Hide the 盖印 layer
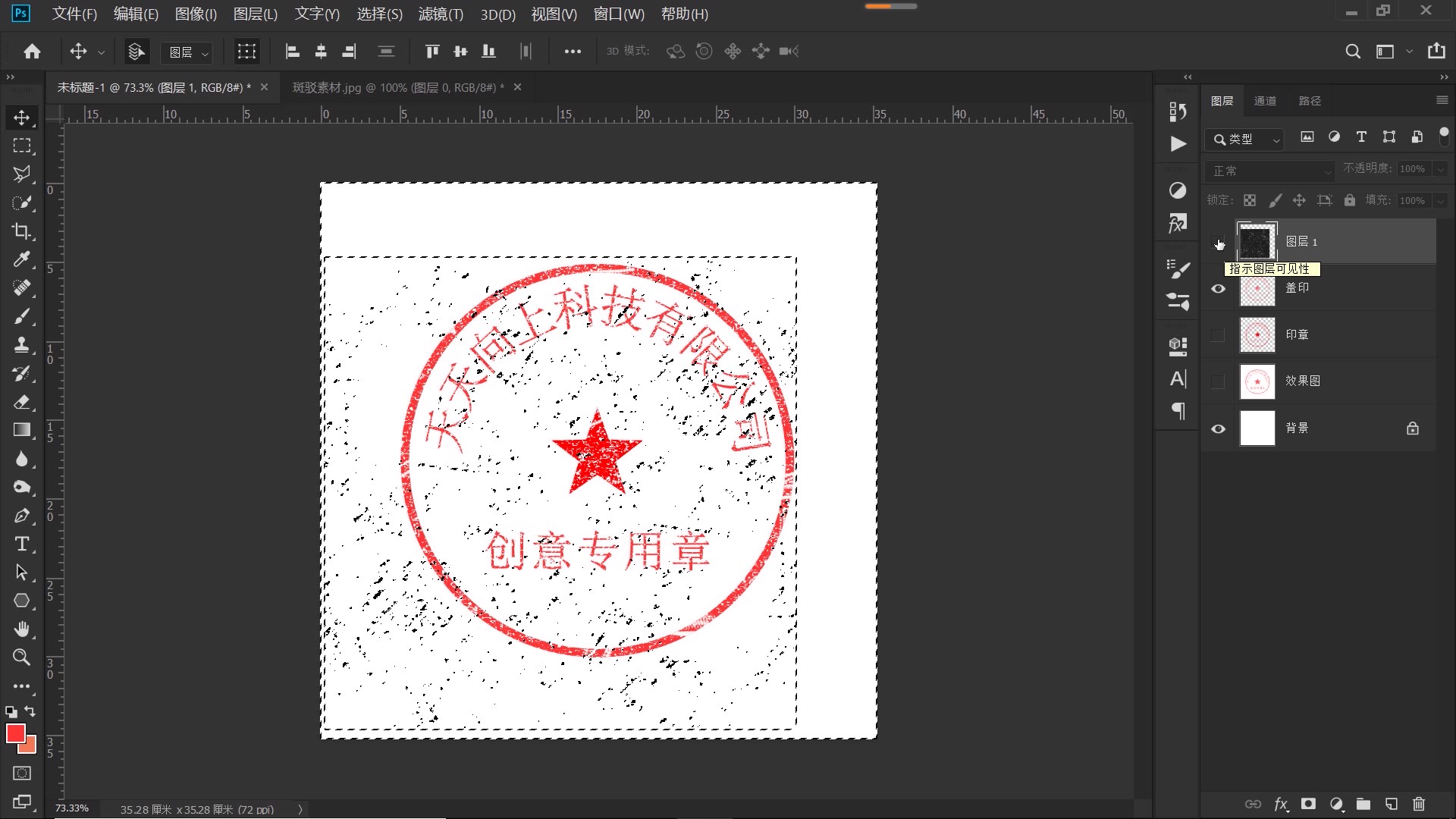 [x=1219, y=289]
